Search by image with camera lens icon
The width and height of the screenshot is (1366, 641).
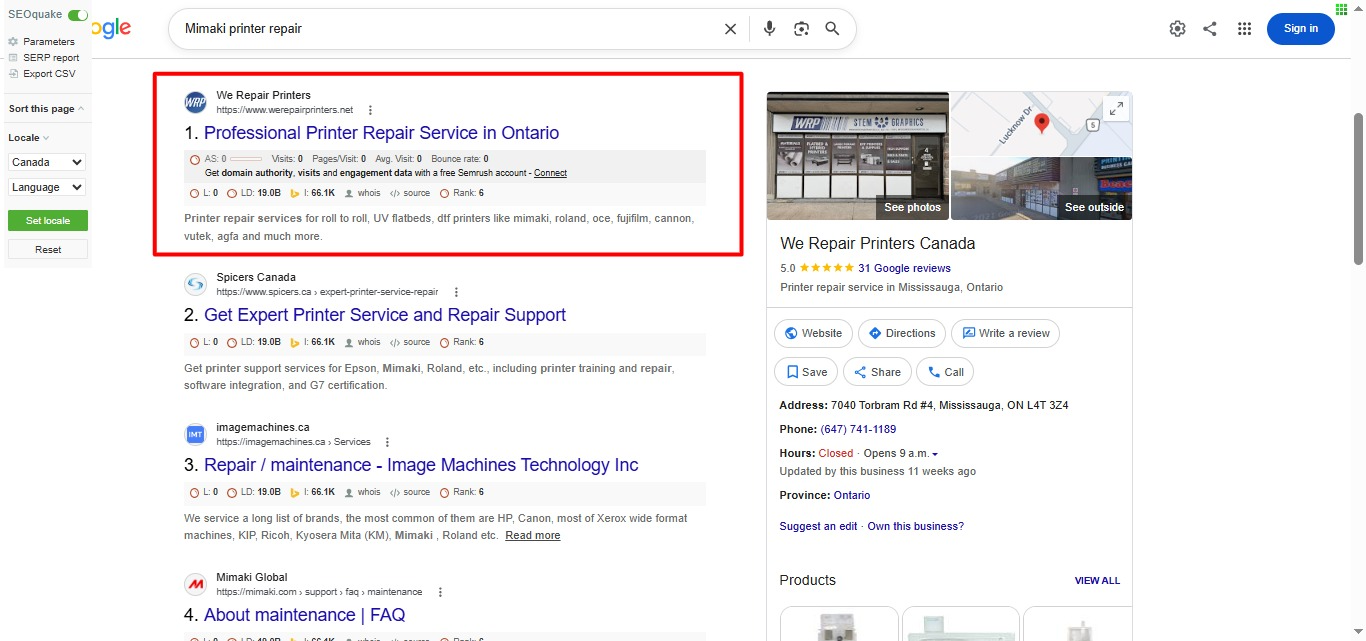(801, 29)
